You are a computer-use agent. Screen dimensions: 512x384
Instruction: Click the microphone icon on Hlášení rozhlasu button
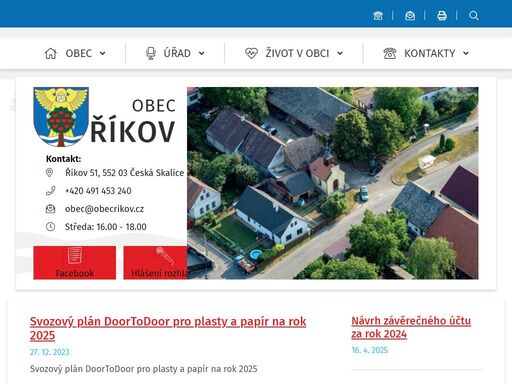coord(165,256)
